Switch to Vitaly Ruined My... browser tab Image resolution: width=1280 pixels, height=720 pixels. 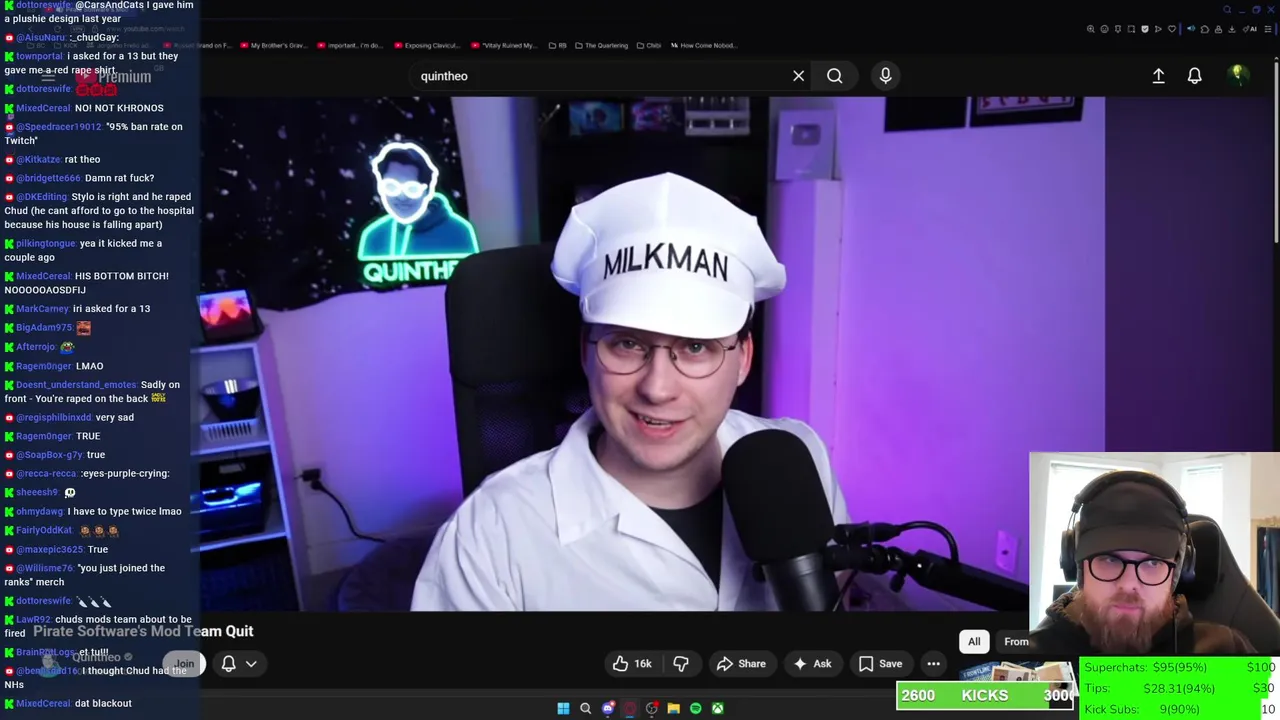[x=504, y=45]
